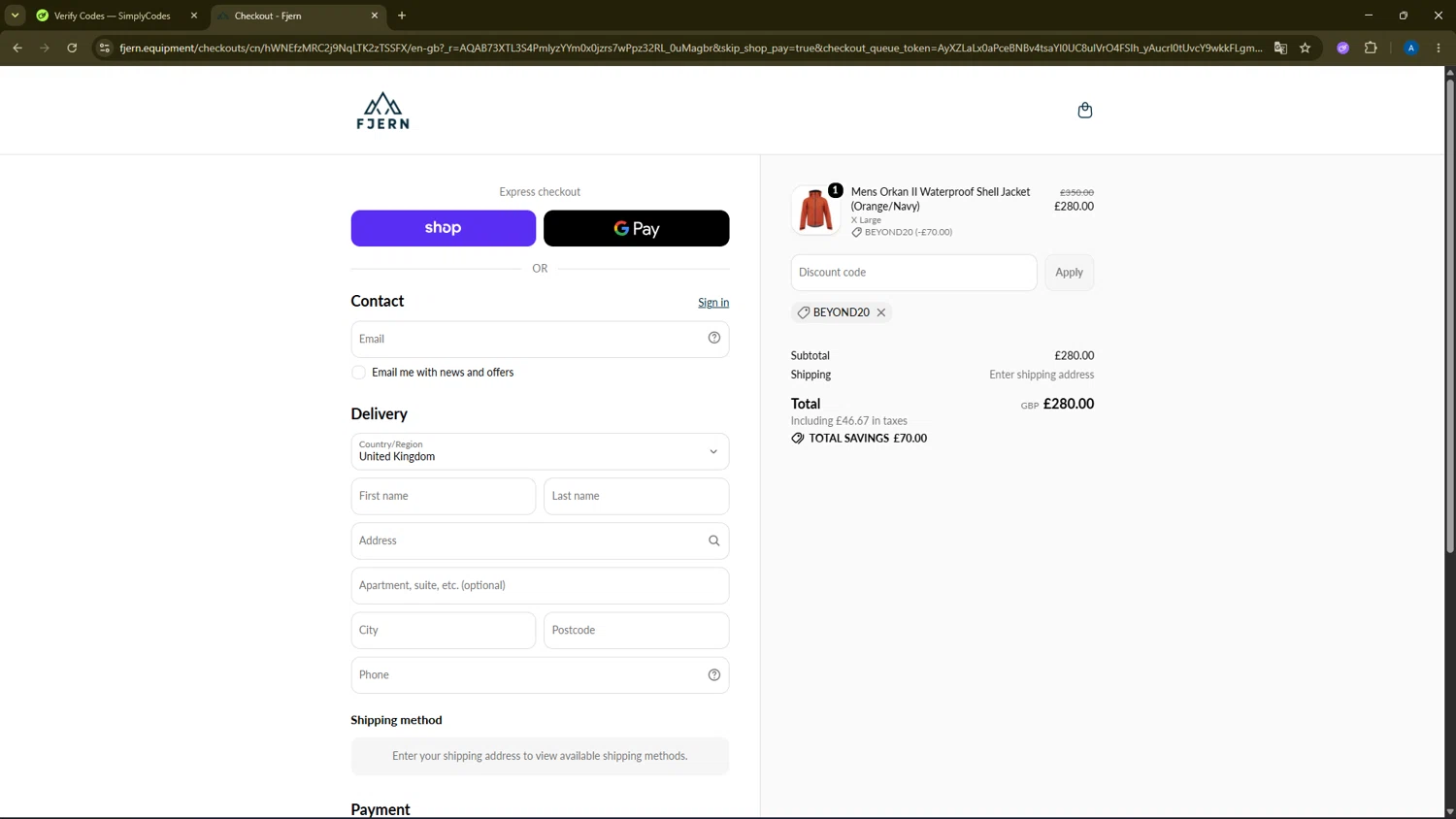Screen dimensions: 1456x819
Task: Focus the City field
Action: pos(443,630)
